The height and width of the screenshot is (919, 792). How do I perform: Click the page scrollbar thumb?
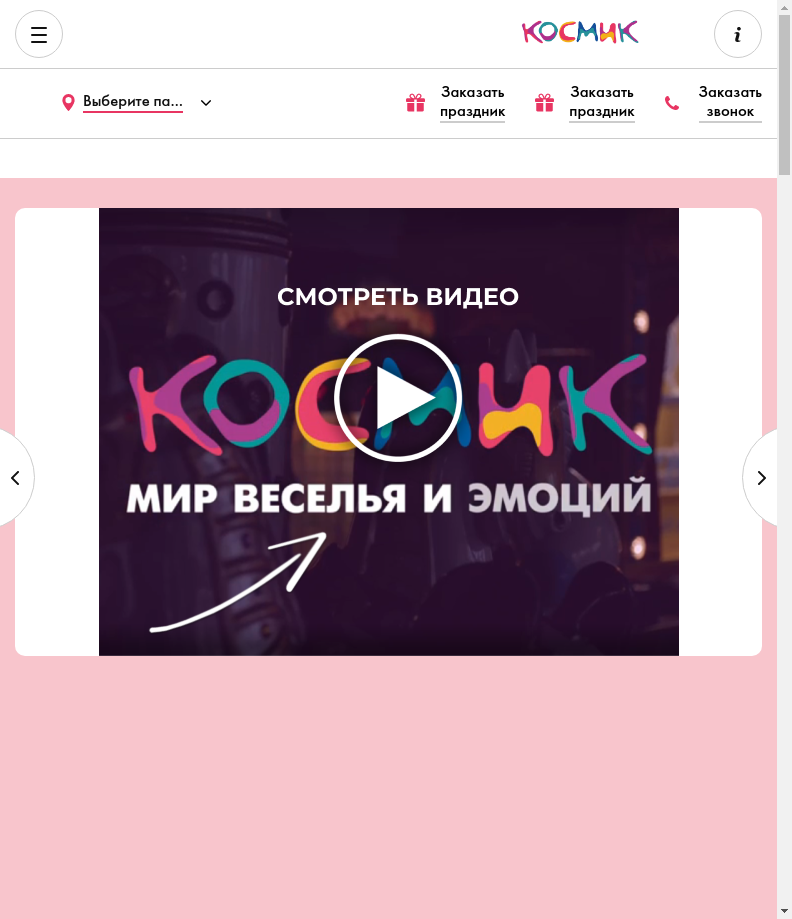point(784,95)
